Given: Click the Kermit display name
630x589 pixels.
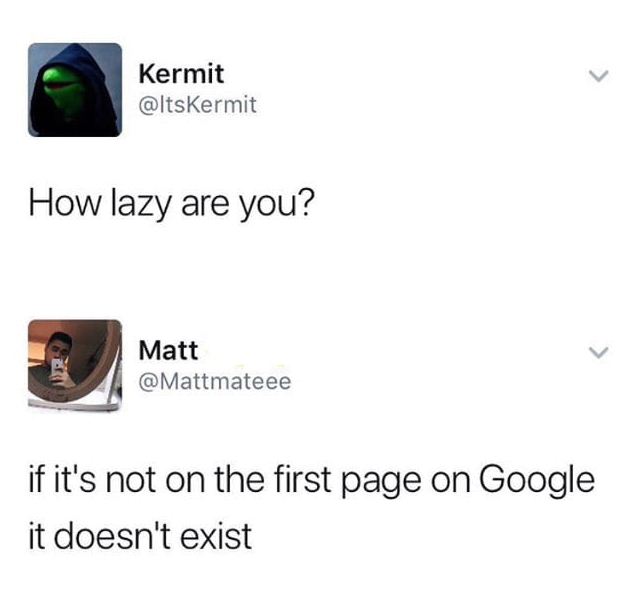Looking at the screenshot, I should click(x=181, y=74).
